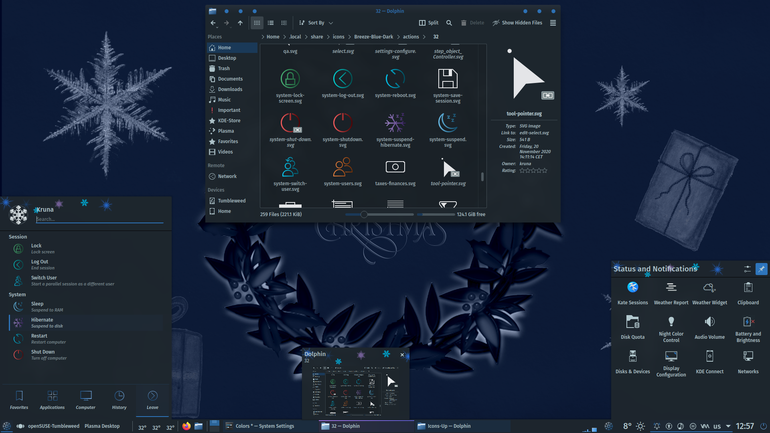Viewport: 770px width, 433px height.
Task: Click the search magnifier in Dolphin toolbar
Action: pyautogui.click(x=449, y=23)
